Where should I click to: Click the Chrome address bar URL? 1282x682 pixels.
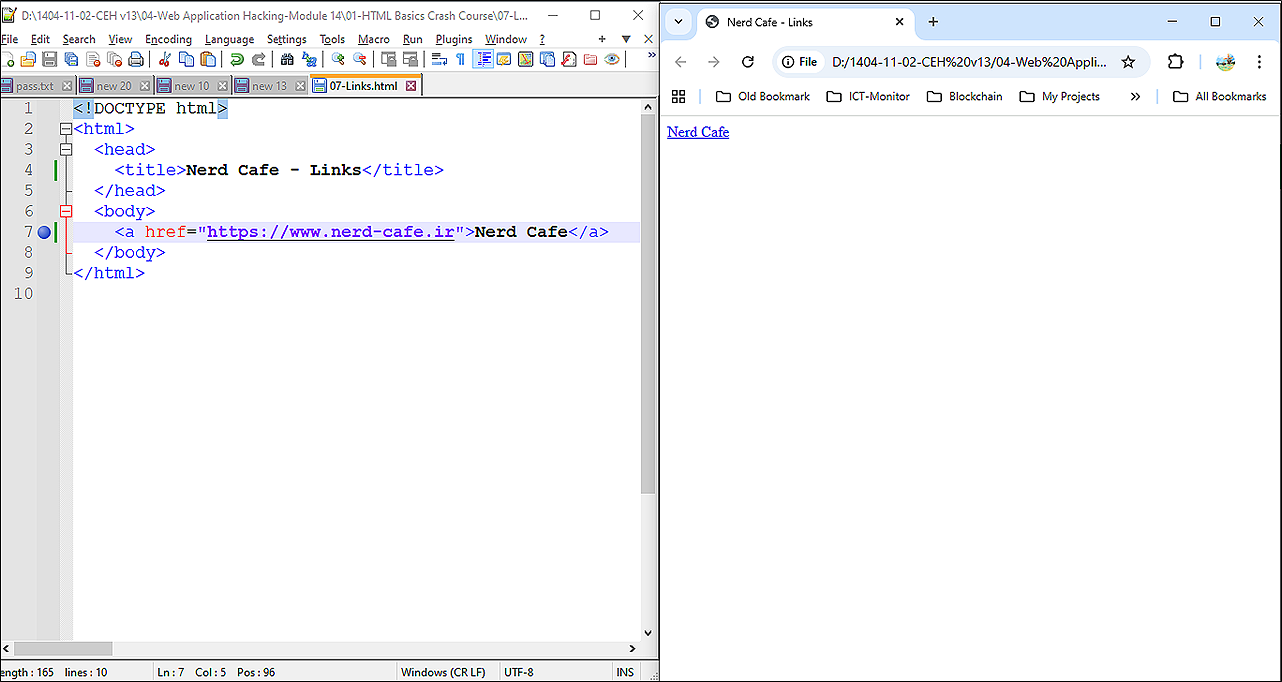click(969, 62)
